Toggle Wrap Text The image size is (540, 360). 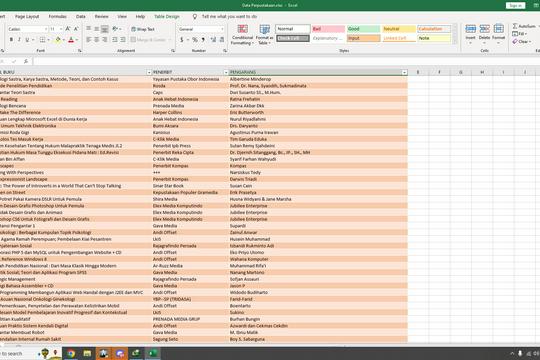tap(143, 29)
